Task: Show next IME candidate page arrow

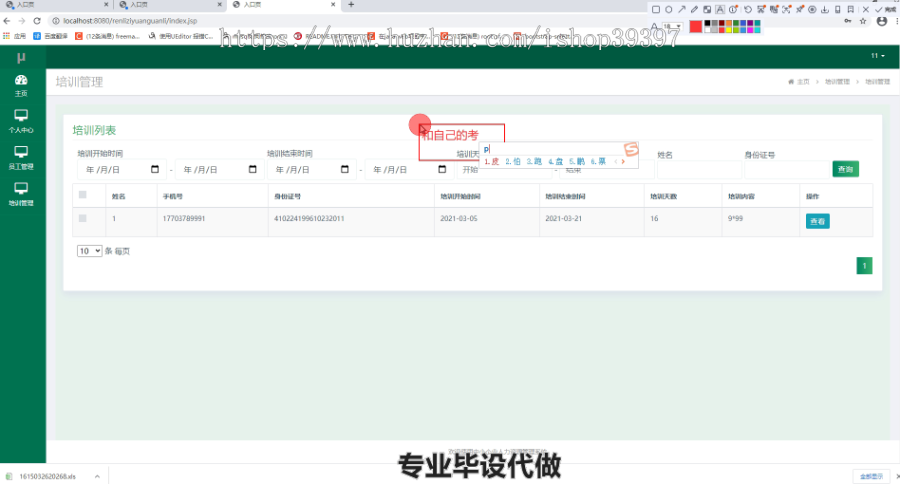Action: pos(623,161)
